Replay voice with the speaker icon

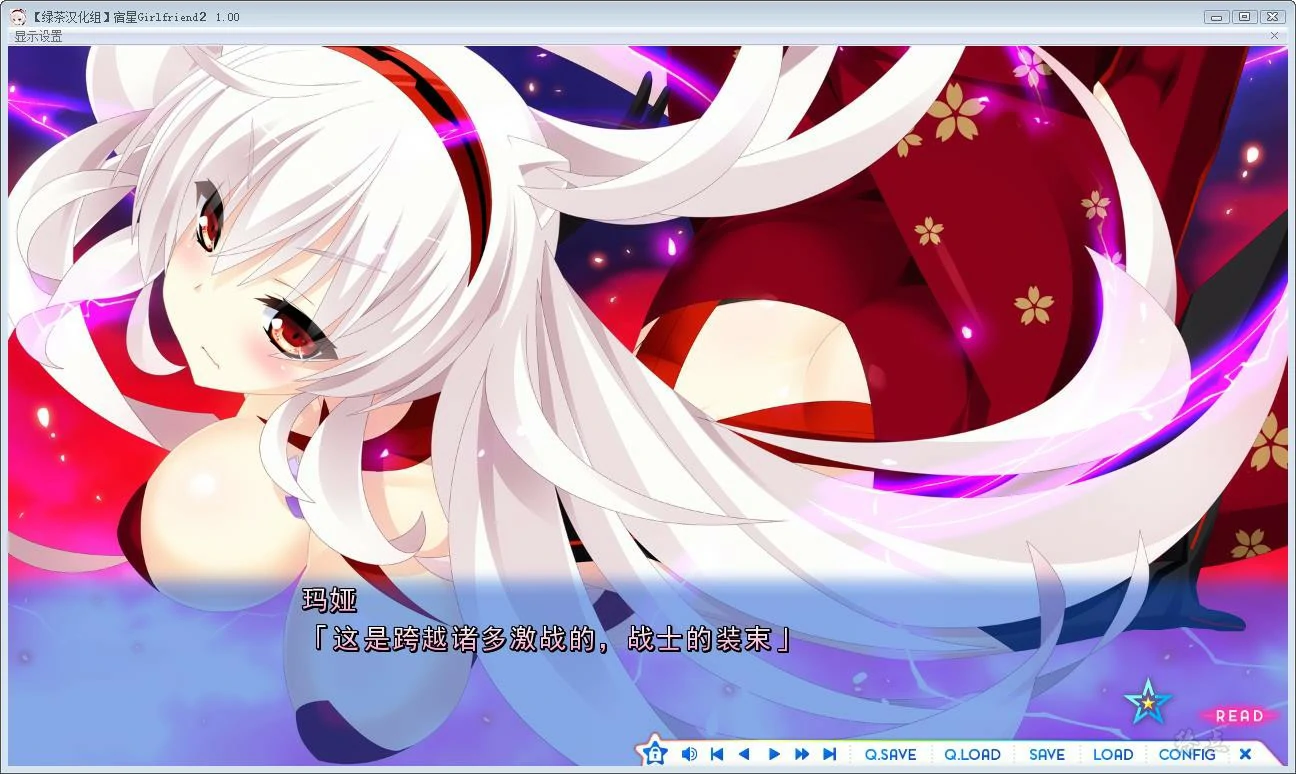coord(689,754)
